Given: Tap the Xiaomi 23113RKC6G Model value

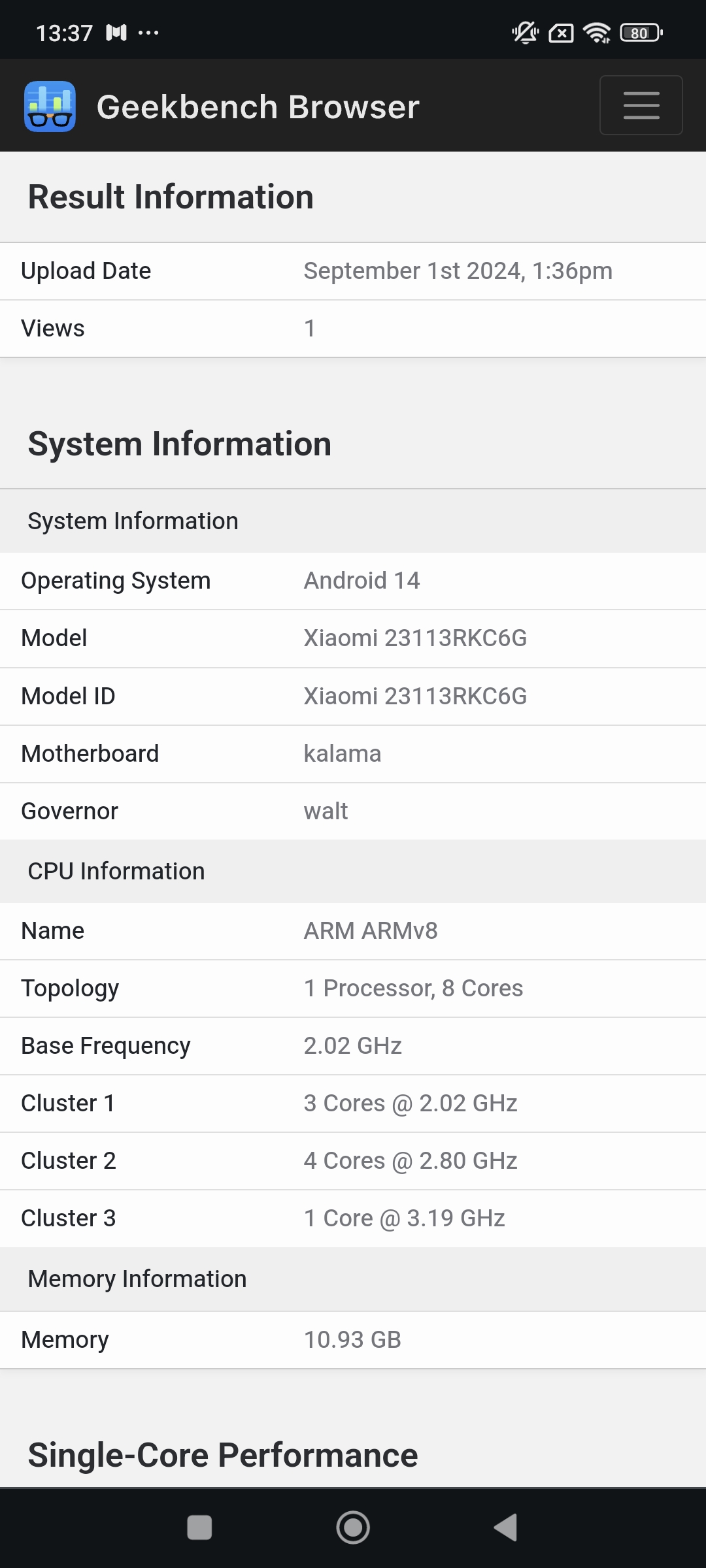Looking at the screenshot, I should click(415, 638).
